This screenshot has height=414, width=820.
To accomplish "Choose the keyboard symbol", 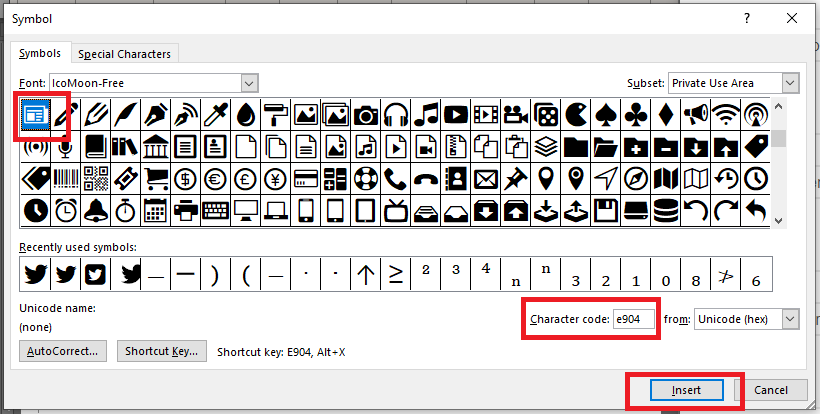I will pyautogui.click(x=215, y=211).
